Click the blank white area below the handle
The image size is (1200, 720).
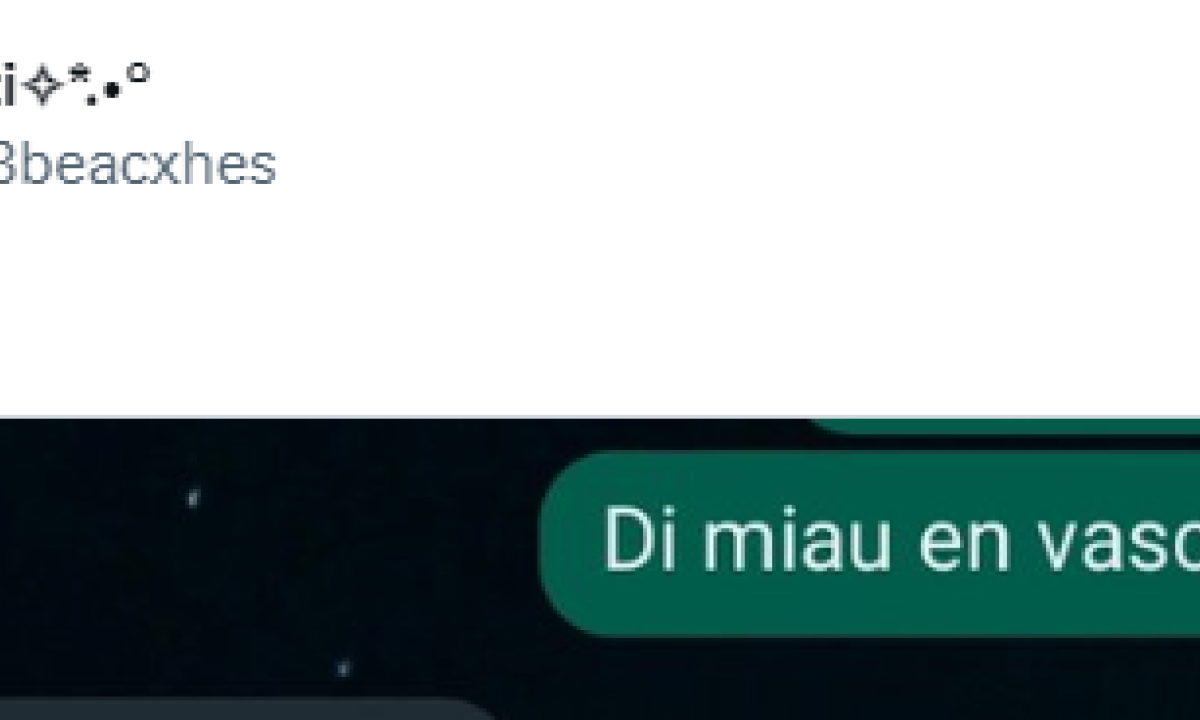pyautogui.click(x=600, y=300)
